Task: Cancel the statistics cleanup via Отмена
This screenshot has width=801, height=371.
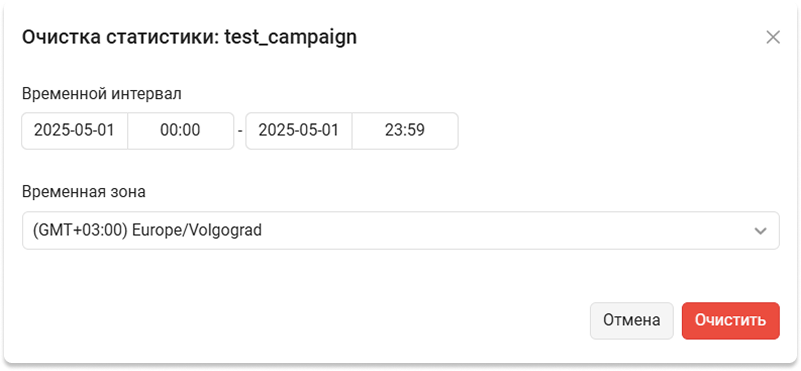Action: click(632, 320)
